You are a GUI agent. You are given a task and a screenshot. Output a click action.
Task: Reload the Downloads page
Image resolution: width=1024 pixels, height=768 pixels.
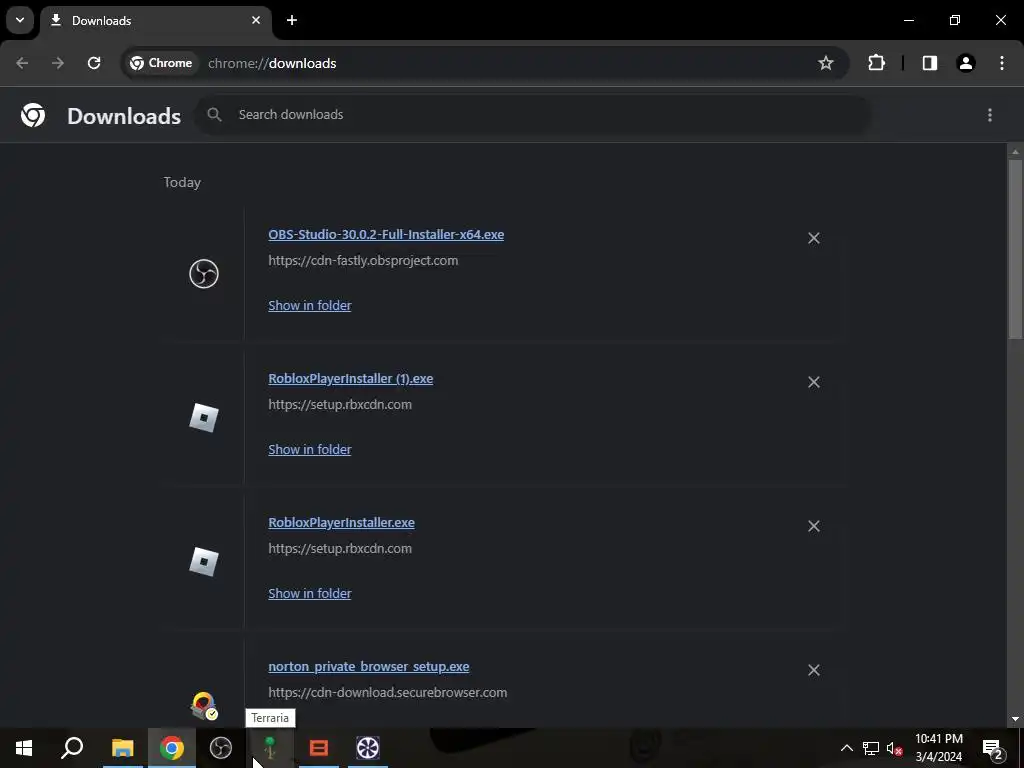[94, 63]
